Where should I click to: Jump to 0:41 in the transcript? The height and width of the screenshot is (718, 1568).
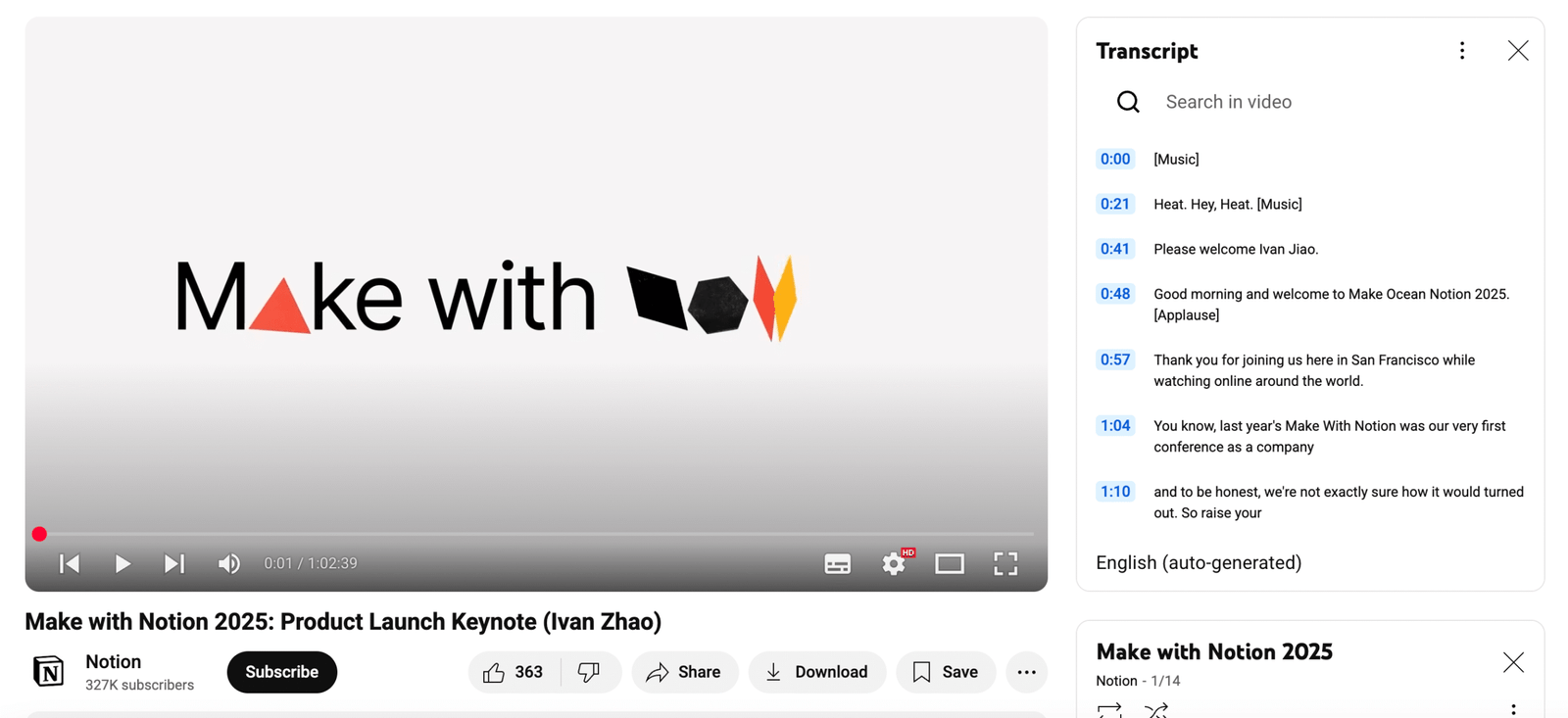pos(1114,249)
